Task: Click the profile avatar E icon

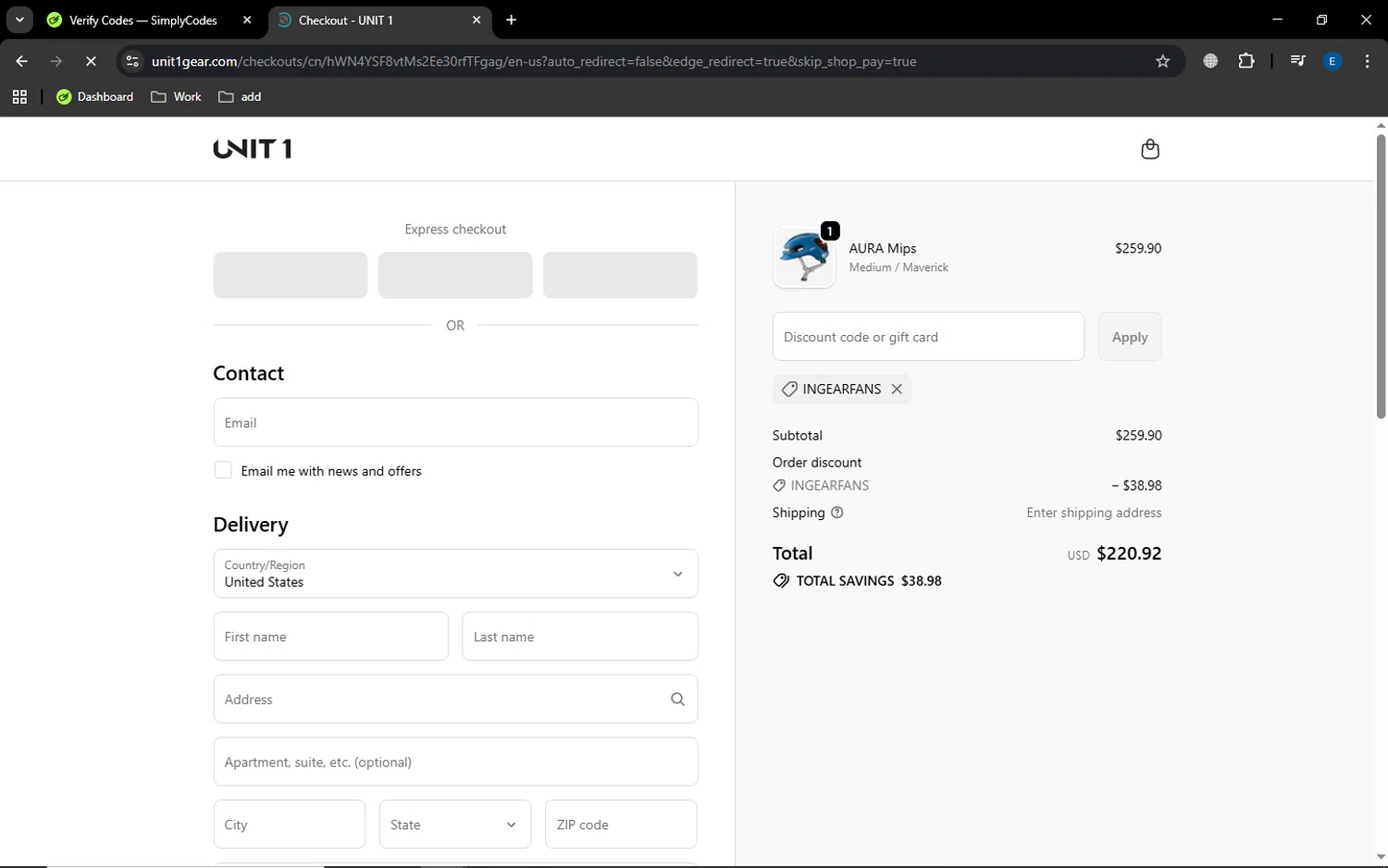Action: (x=1332, y=61)
